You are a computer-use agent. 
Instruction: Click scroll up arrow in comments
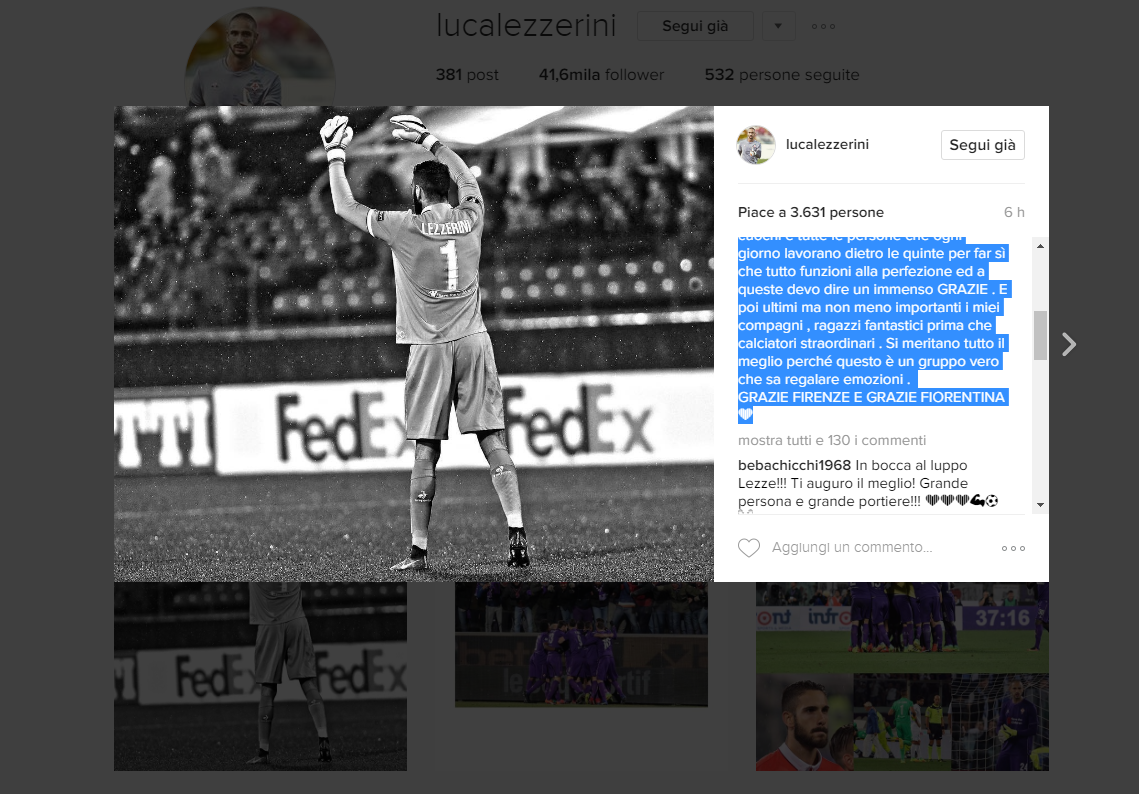[x=1040, y=246]
